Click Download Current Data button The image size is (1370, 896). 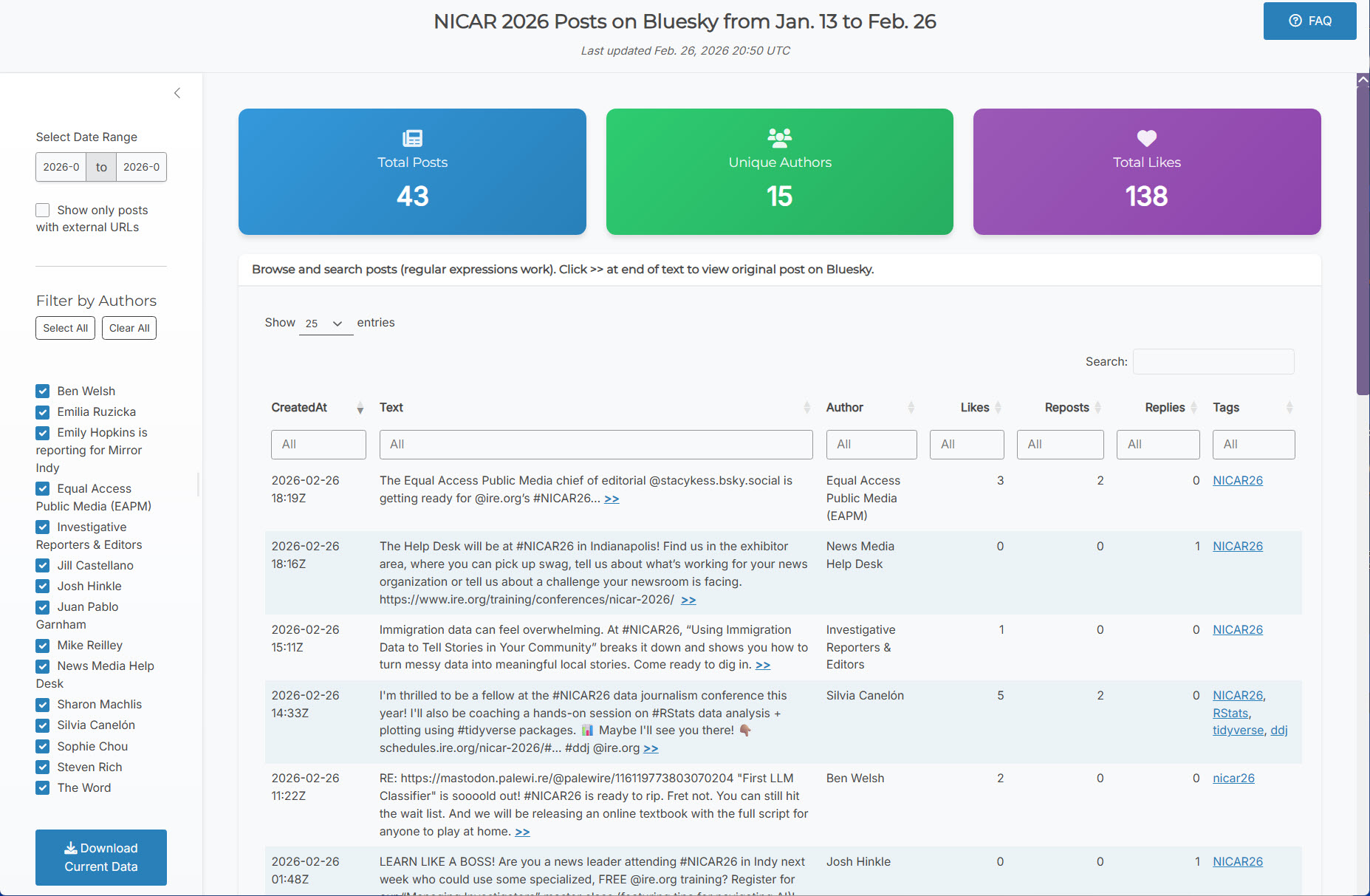(x=101, y=857)
